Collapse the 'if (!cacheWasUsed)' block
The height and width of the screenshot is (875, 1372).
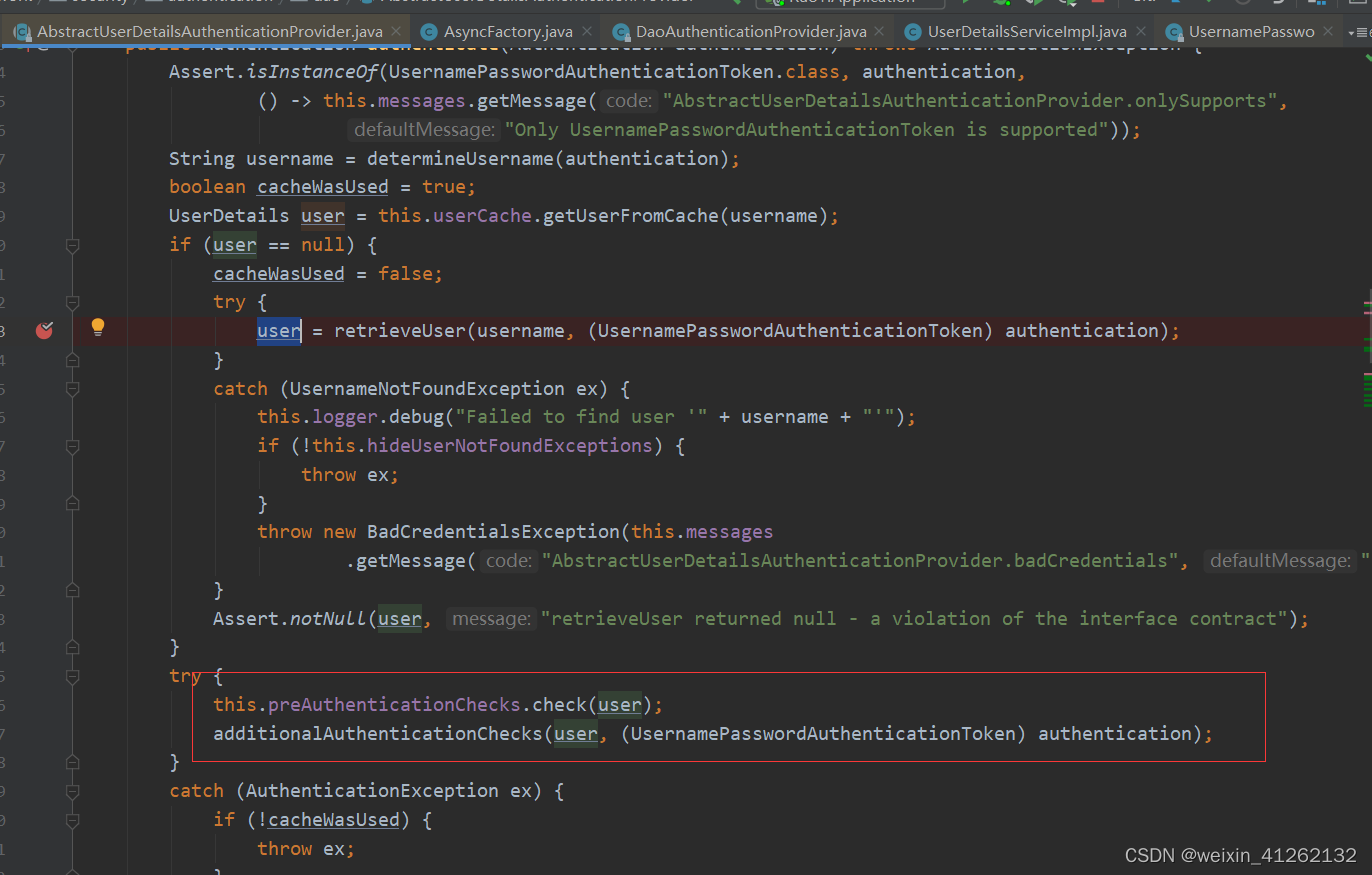click(x=72, y=820)
